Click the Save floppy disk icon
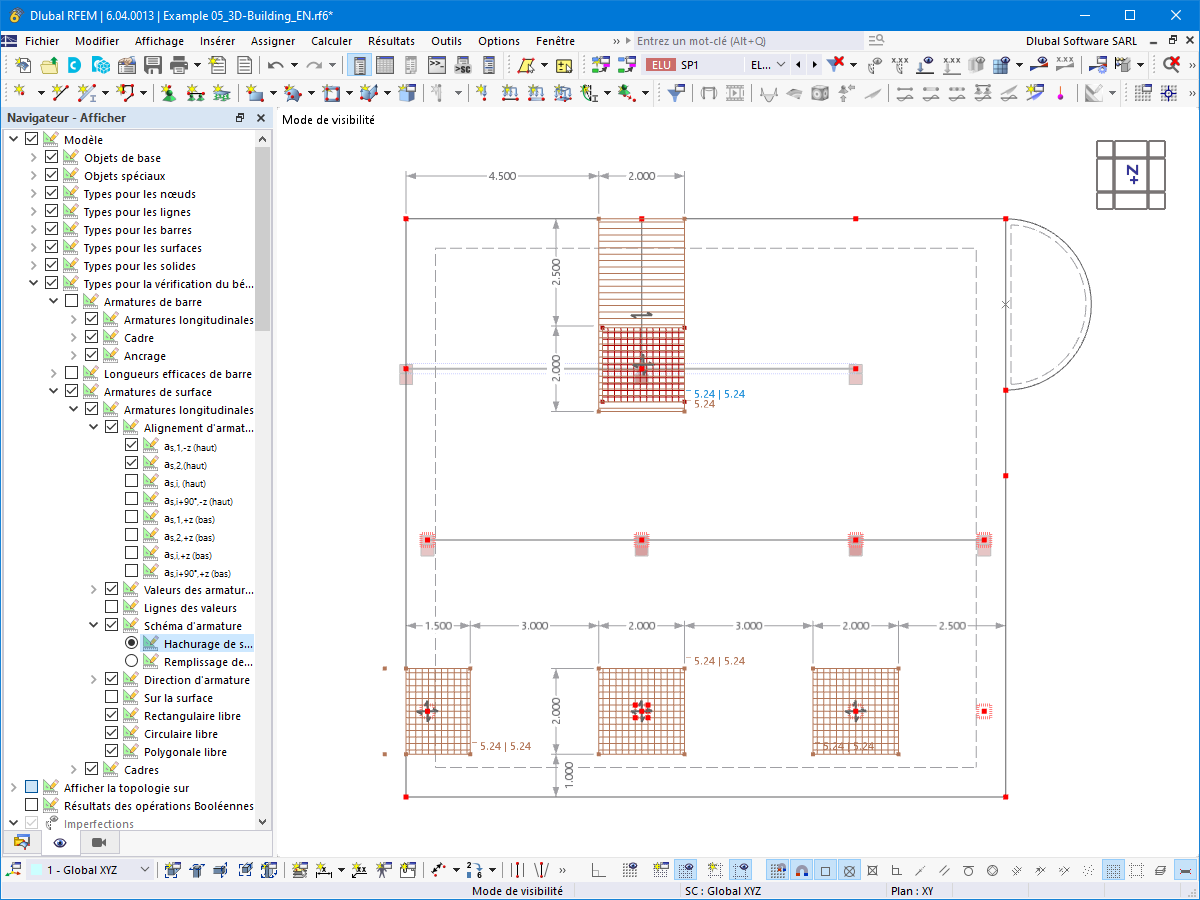This screenshot has height=900, width=1200. pos(153,65)
